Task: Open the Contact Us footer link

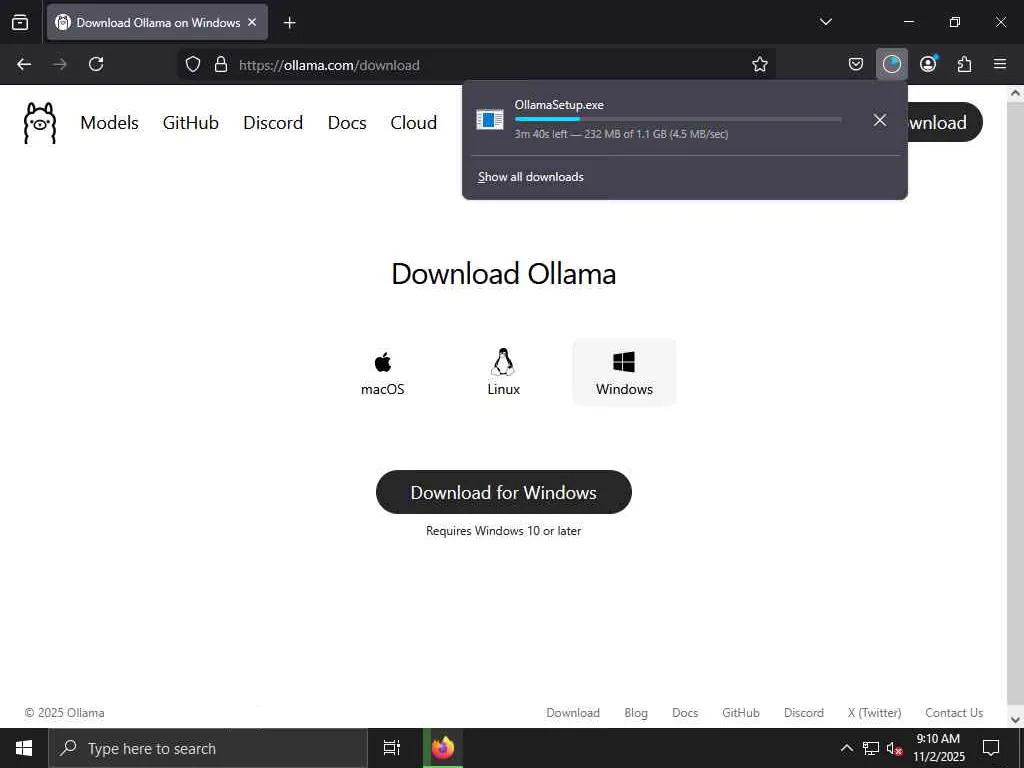Action: click(953, 712)
